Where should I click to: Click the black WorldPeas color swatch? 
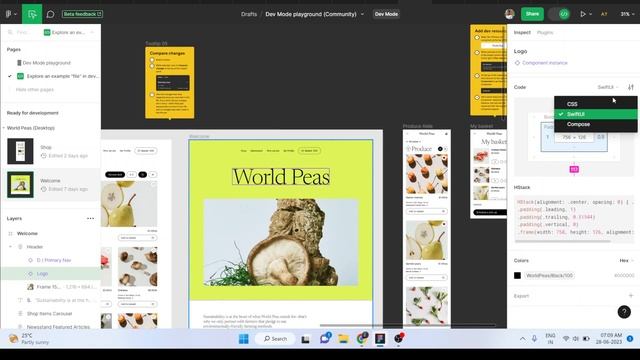pos(517,276)
